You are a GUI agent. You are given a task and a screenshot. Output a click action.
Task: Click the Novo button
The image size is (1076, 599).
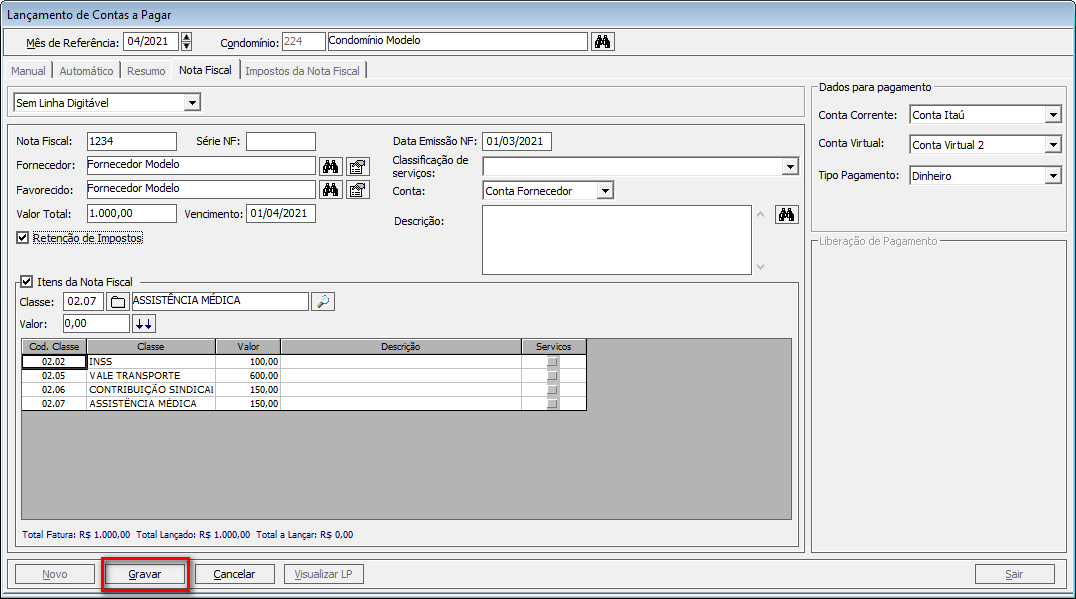click(55, 574)
